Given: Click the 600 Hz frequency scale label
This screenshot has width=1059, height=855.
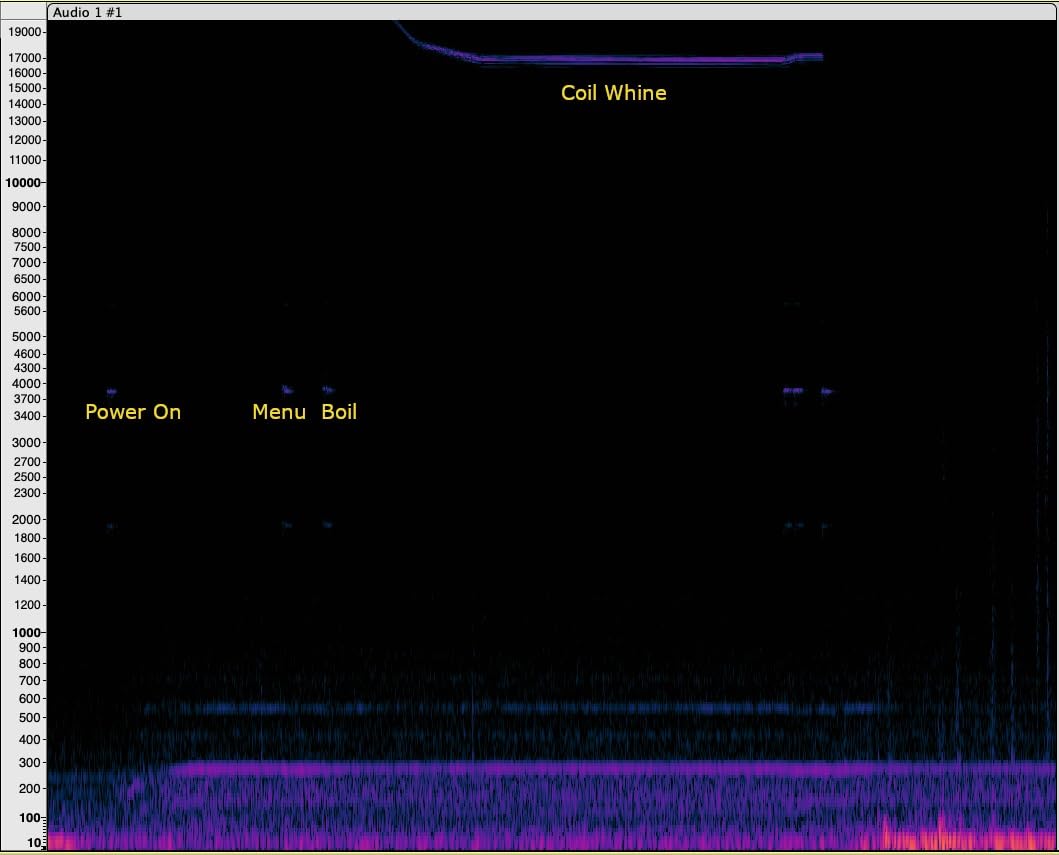Looking at the screenshot, I should pos(30,699).
